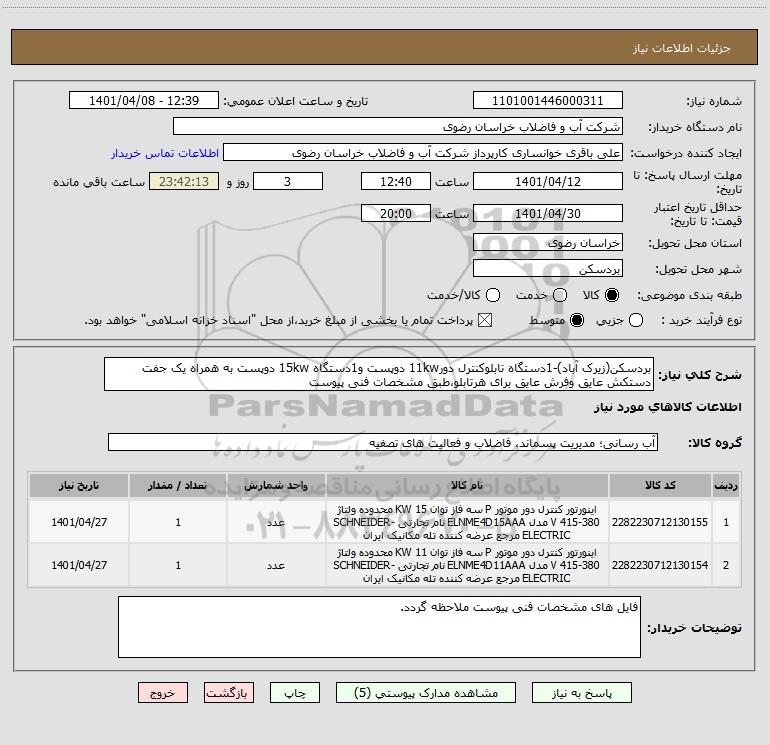Click the delivery city field بردسکن
The height and width of the screenshot is (745, 770).
pyautogui.click(x=548, y=269)
